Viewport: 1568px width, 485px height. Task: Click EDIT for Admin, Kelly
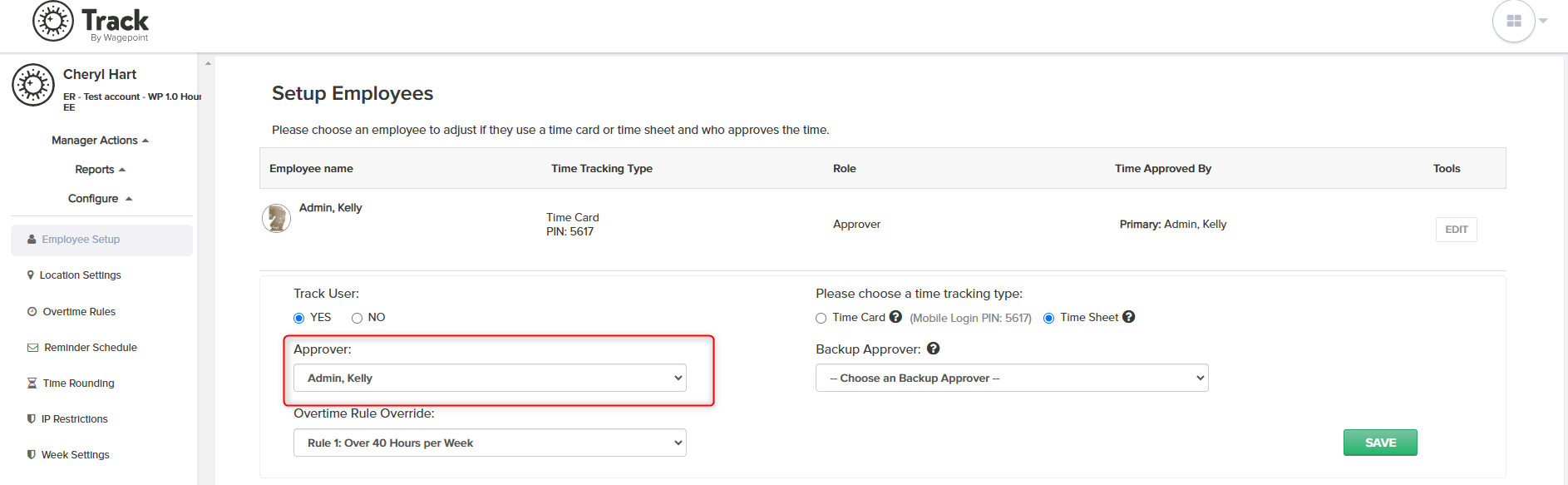tap(1456, 230)
